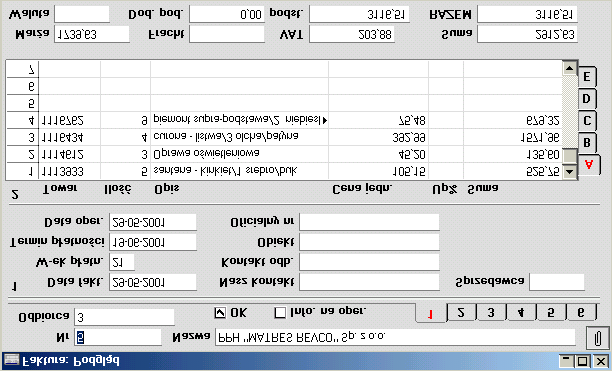
Task: Click the Sprzedawca input field
Action: 557,282
